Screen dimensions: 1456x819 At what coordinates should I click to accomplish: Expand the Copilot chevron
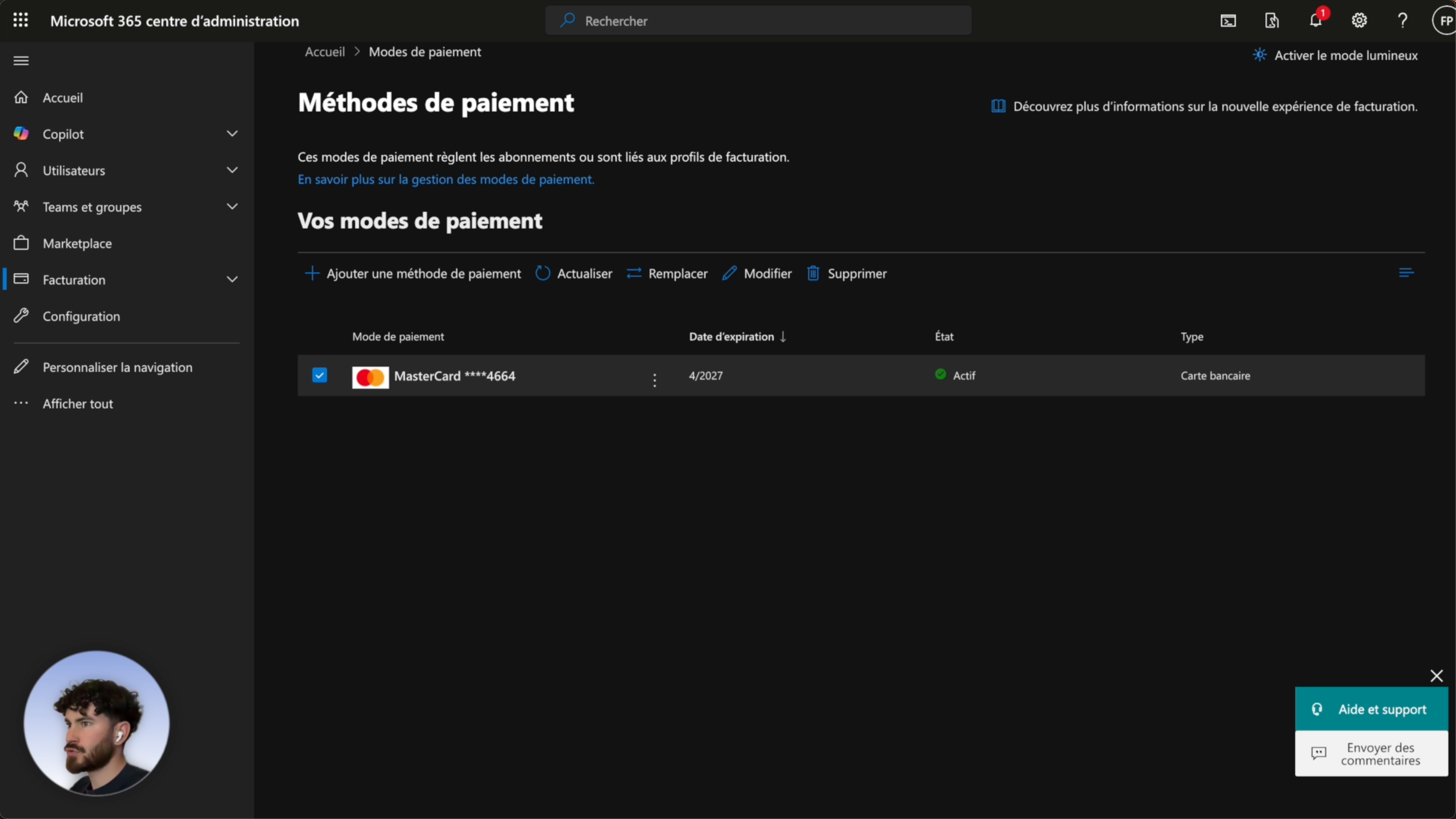(232, 134)
